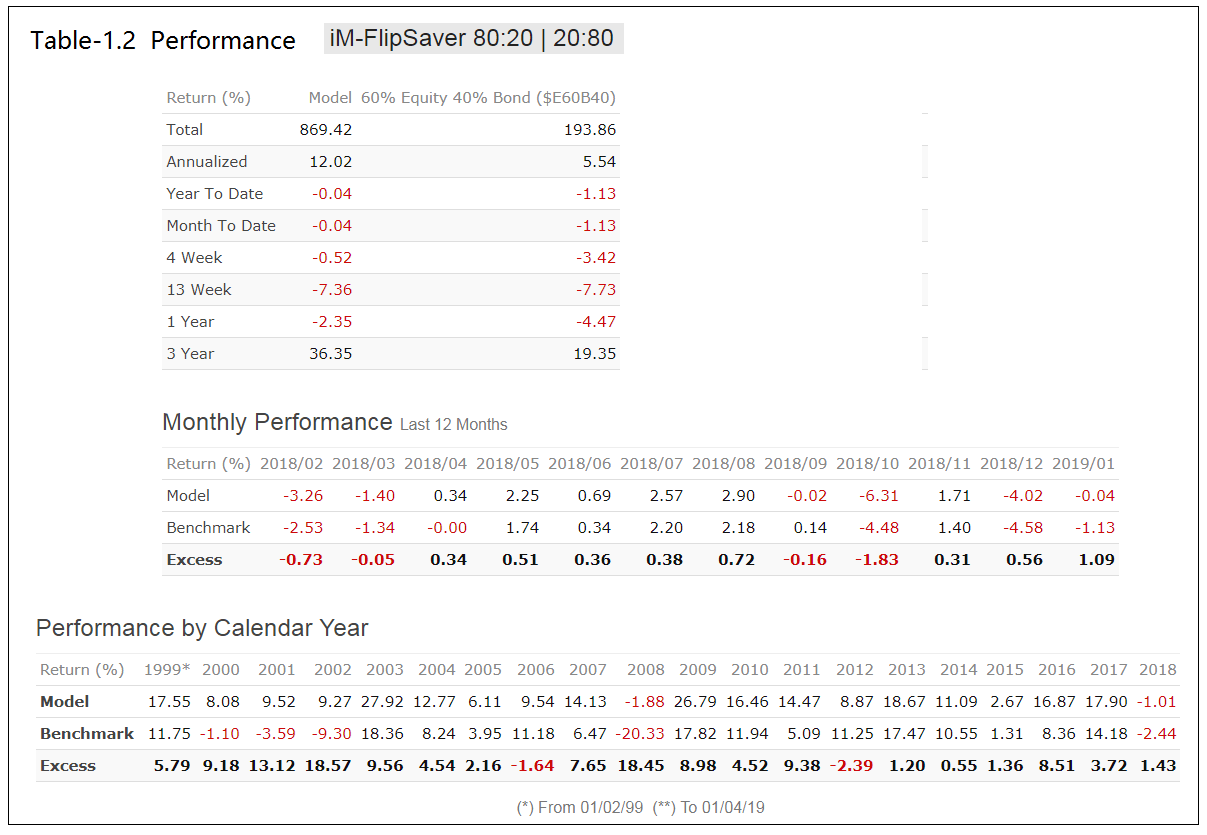The image size is (1207, 835).
Task: Click the monthly Excess value -0.73
Action: (301, 560)
